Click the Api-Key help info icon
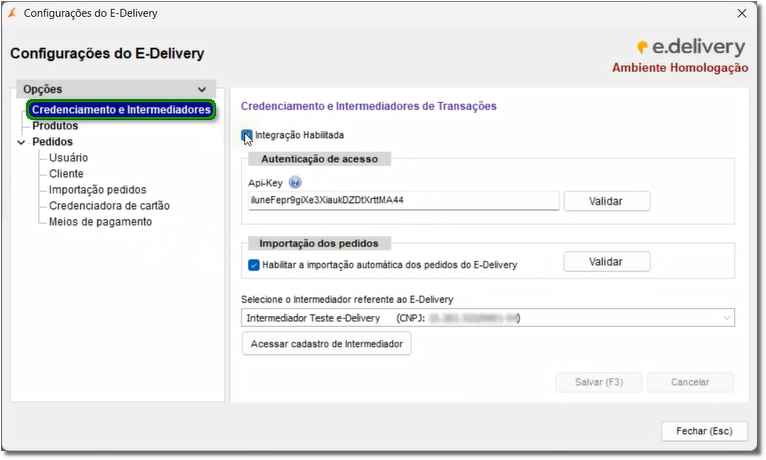766x460 pixels. 295,182
